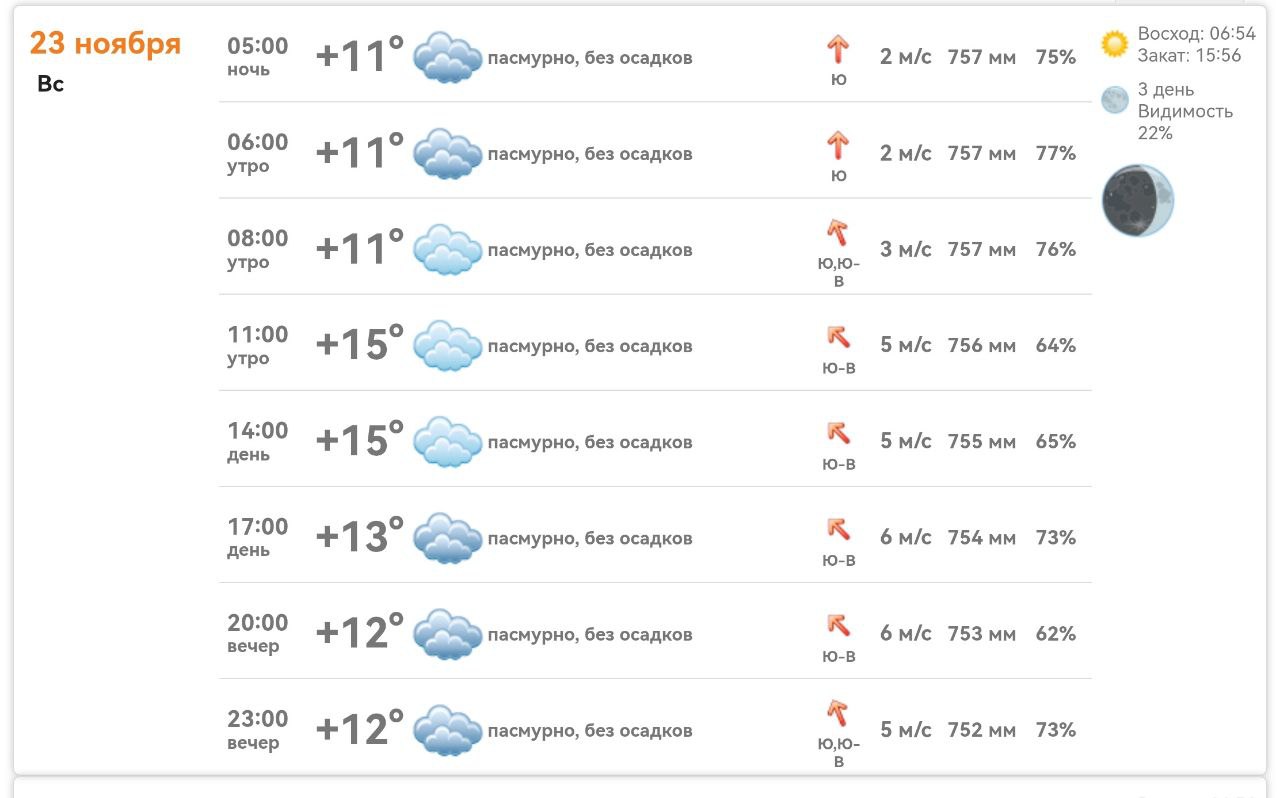Click the Видимость 22% moon text
The image size is (1280, 798).
1185,122
